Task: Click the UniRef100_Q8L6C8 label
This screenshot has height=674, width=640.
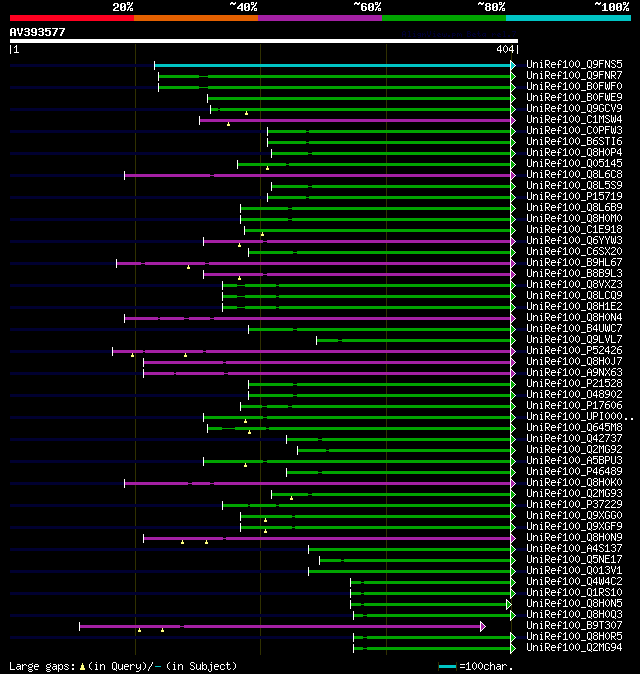Action: pos(574,175)
